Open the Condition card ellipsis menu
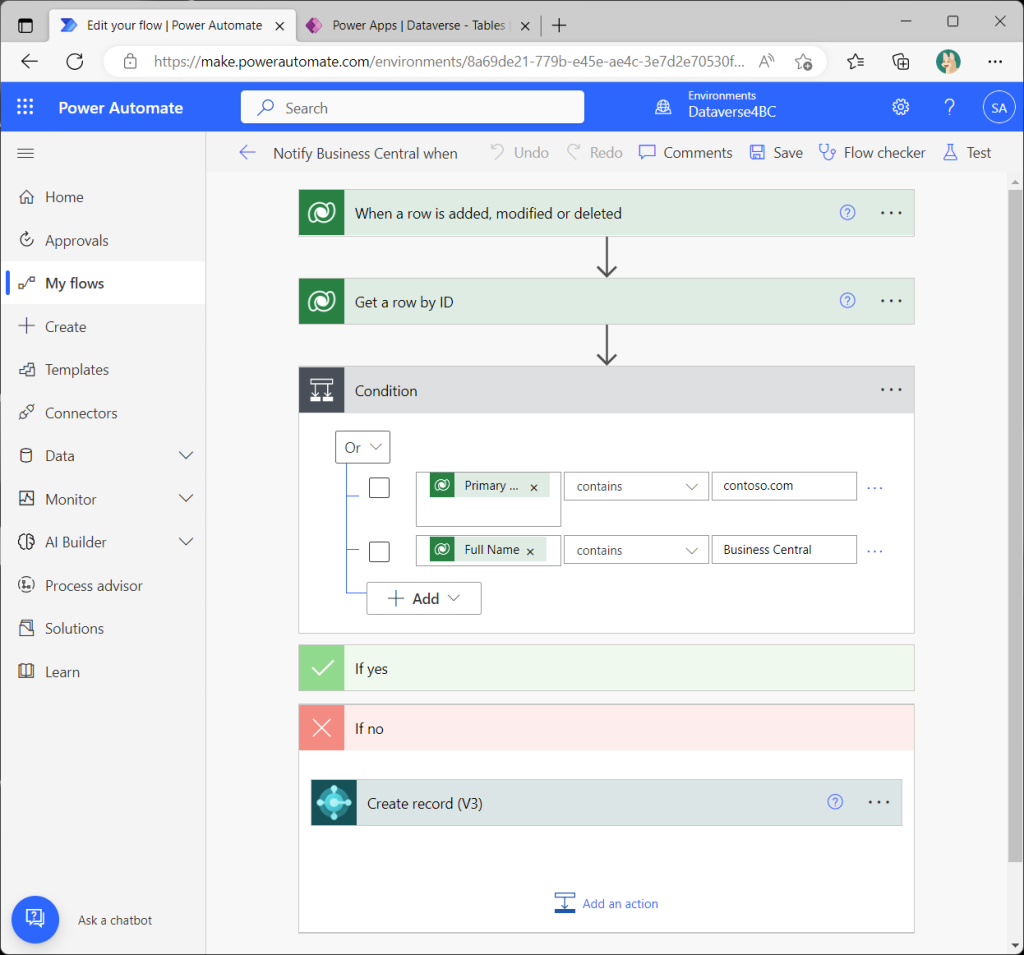 click(x=891, y=390)
